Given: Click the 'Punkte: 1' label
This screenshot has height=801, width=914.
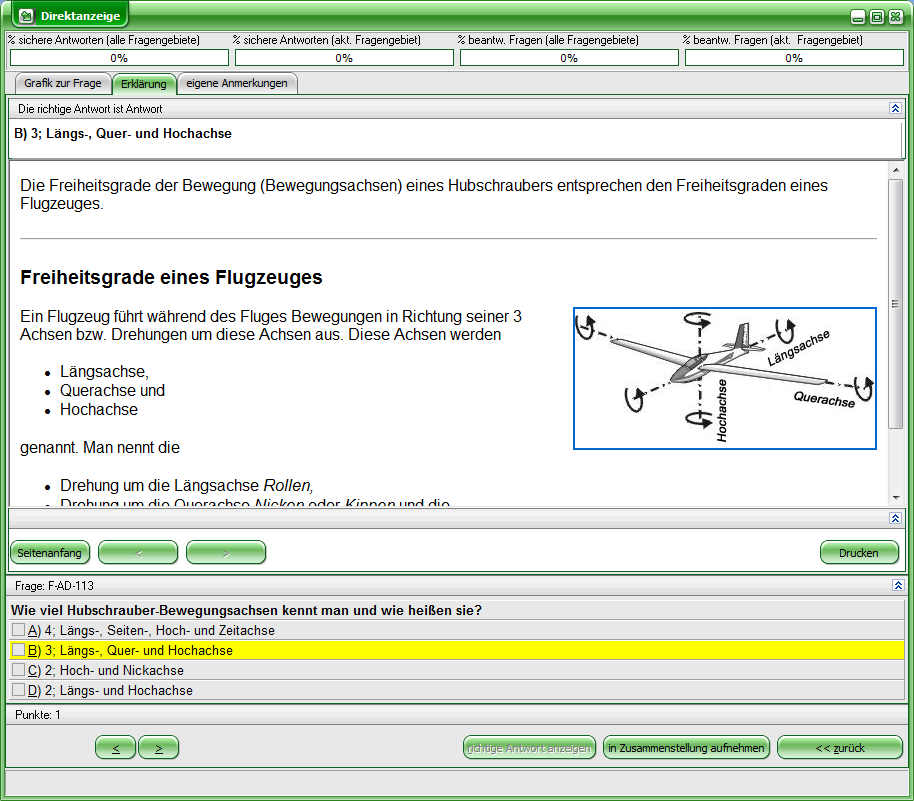Looking at the screenshot, I should (x=38, y=715).
